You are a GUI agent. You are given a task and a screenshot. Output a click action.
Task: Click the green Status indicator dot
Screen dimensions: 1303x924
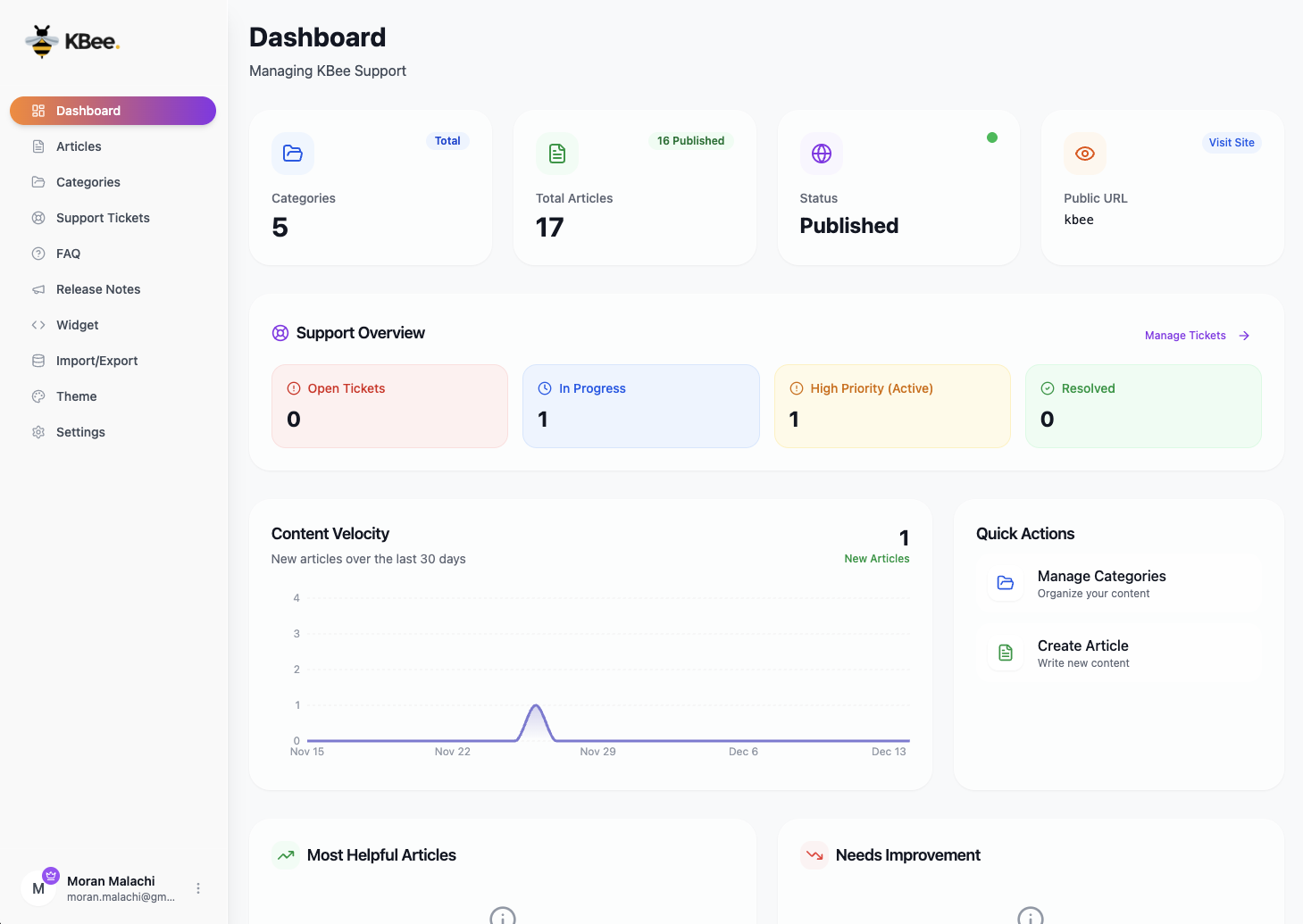pyautogui.click(x=992, y=137)
